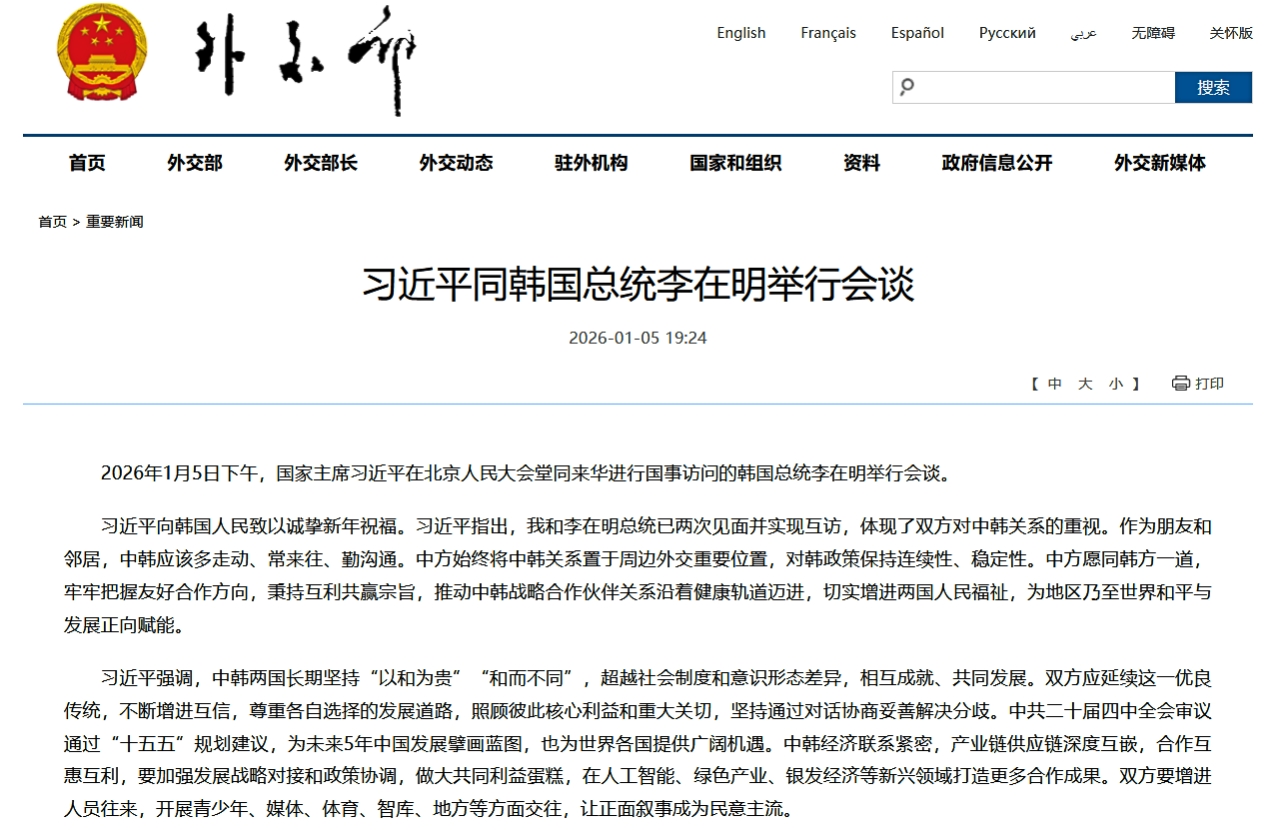Switch to English language version
Image resolution: width=1280 pixels, height=830 pixels.
click(741, 33)
